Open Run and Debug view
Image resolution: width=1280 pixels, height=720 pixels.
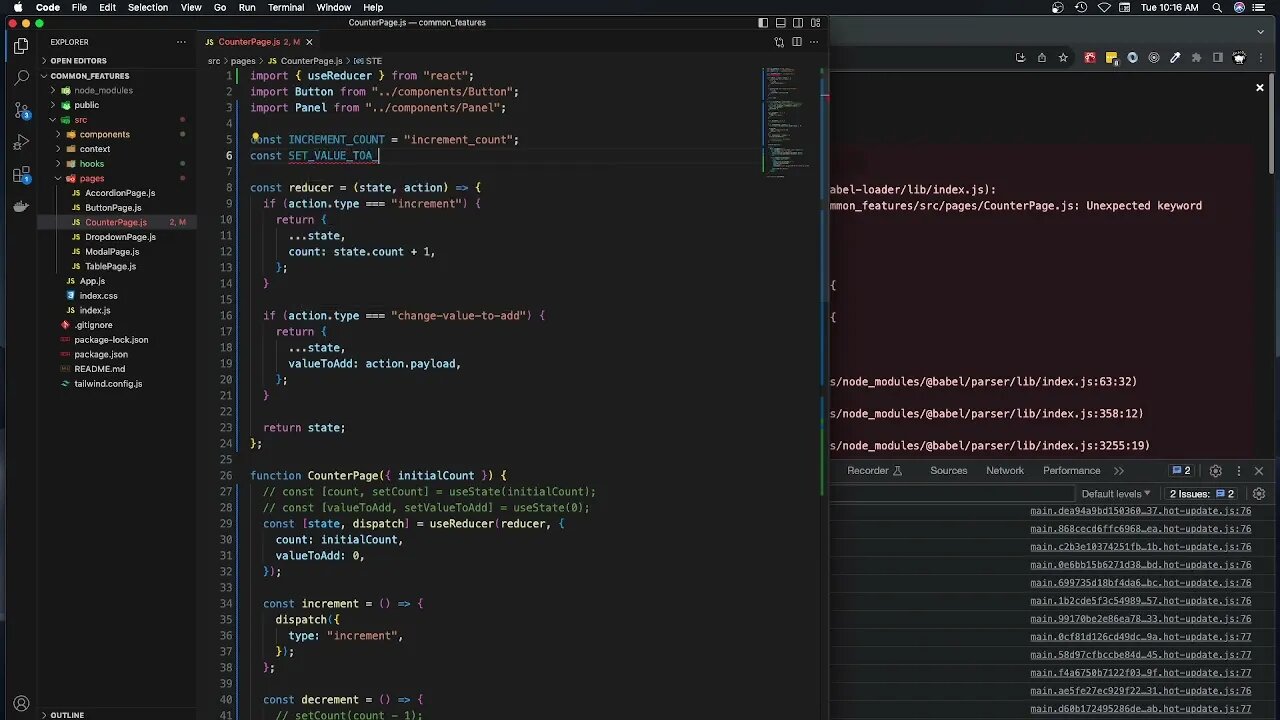(21, 142)
